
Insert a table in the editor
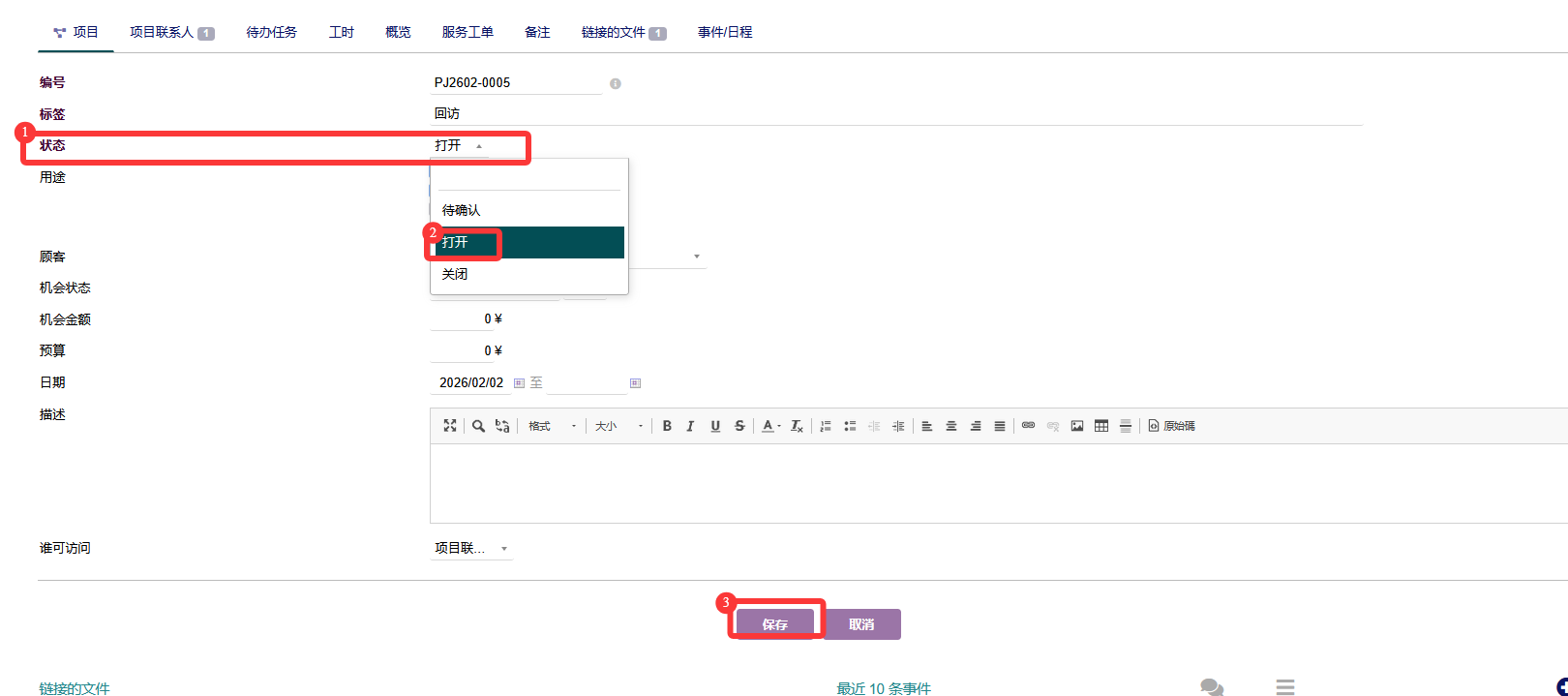pyautogui.click(x=1101, y=426)
